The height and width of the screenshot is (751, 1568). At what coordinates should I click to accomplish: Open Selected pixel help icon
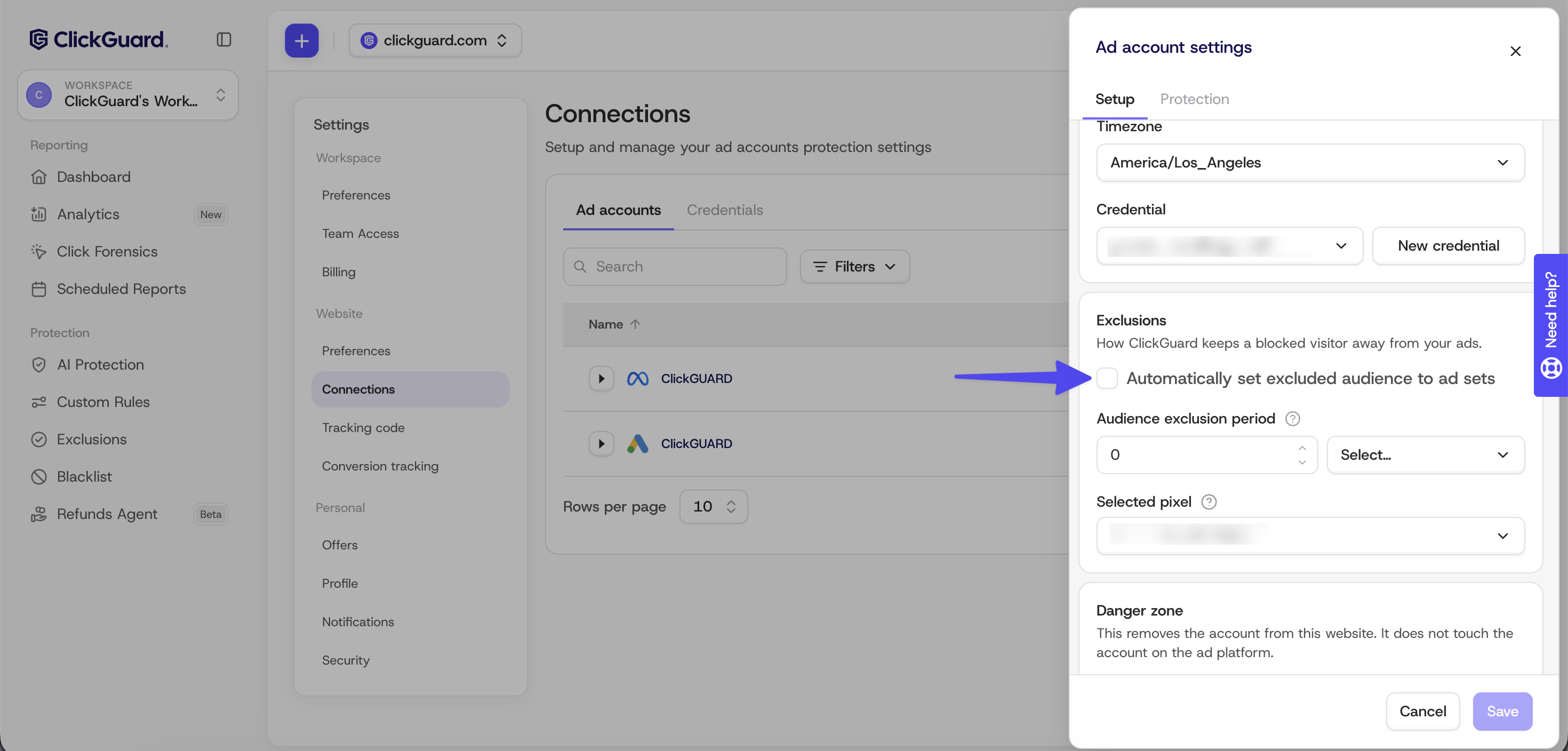(1209, 502)
